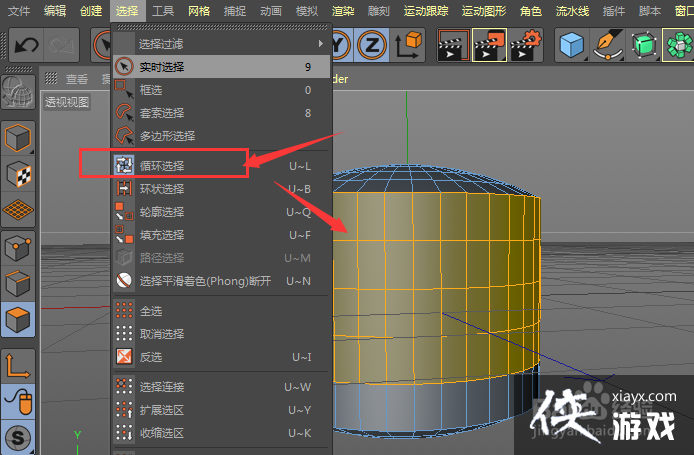This screenshot has height=455, width=694.
Task: Toggle the Y axis lock button
Action: coord(340,45)
